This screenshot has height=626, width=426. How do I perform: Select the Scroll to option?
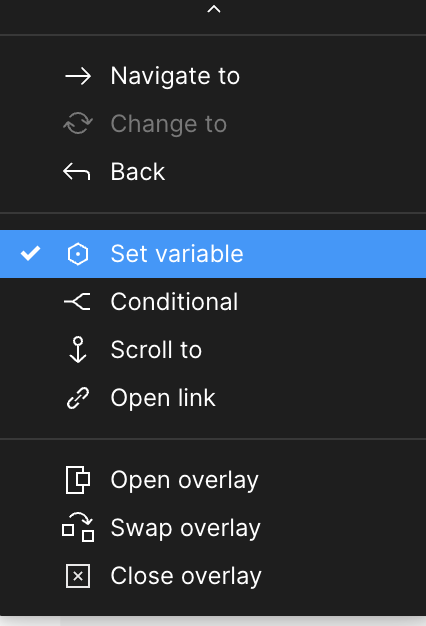213,350
